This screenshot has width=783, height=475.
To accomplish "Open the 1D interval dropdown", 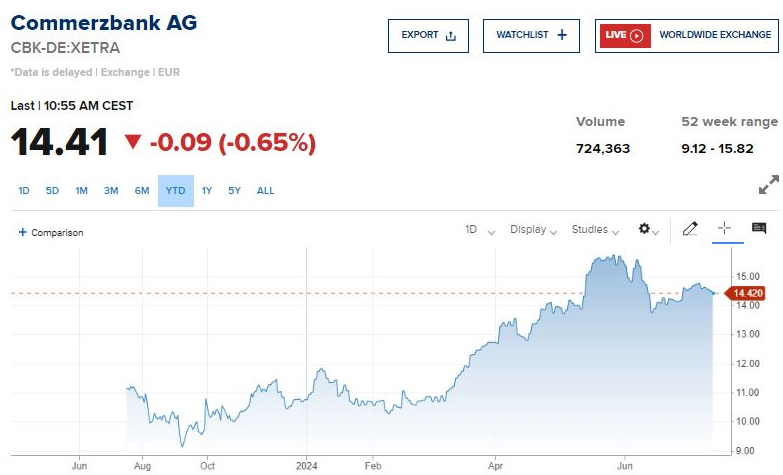I will (x=479, y=230).
